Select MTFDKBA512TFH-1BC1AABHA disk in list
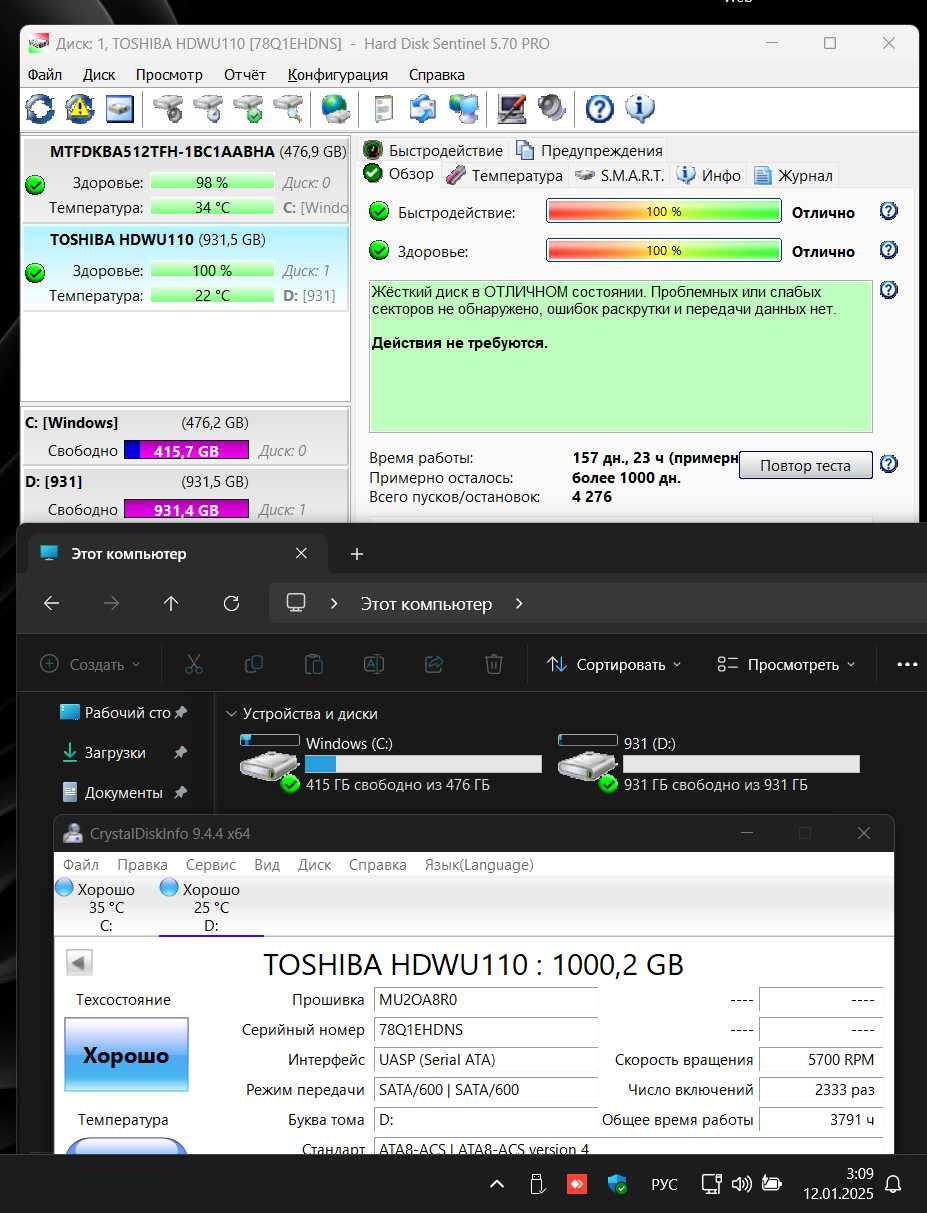The width and height of the screenshot is (927, 1213). 185,180
